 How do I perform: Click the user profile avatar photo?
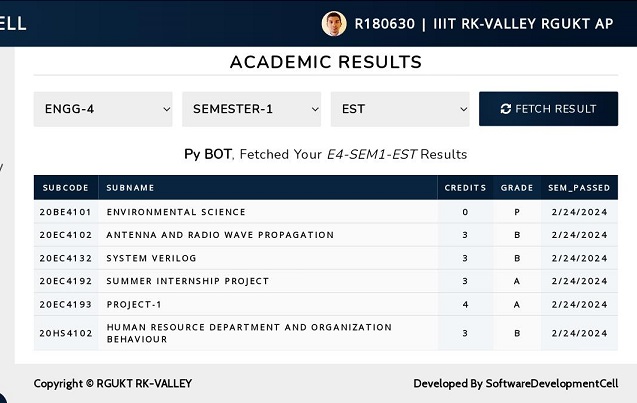pos(334,24)
